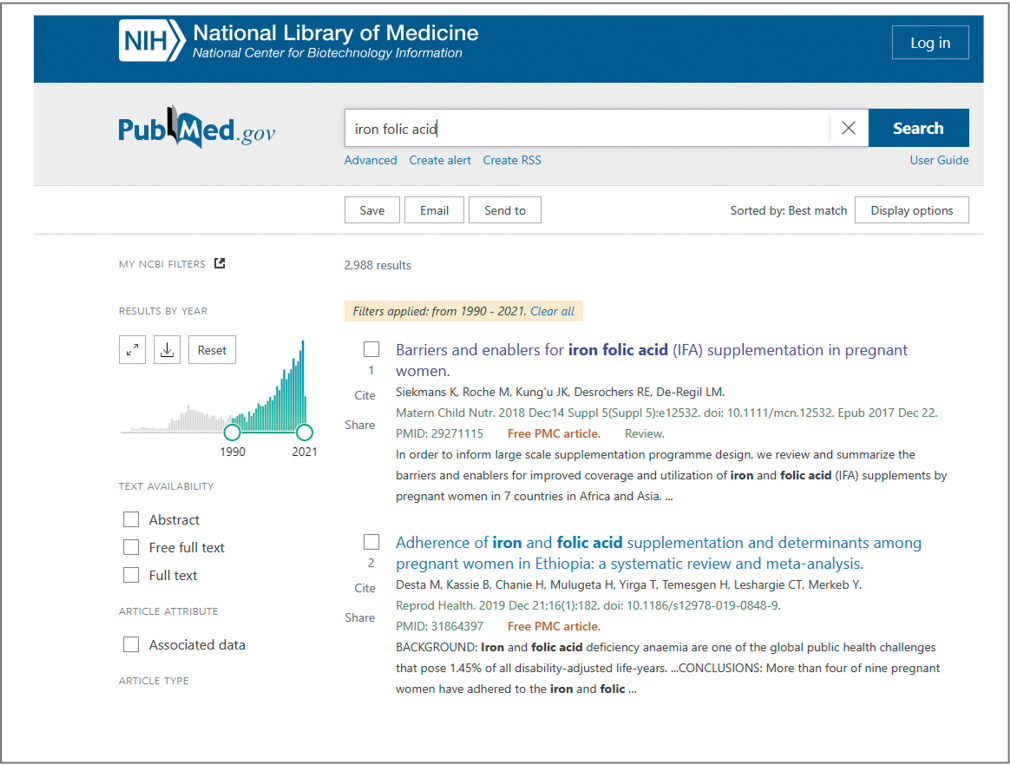Expand the results by year chart
Image resolution: width=1010 pixels, height=766 pixels.
click(132, 350)
